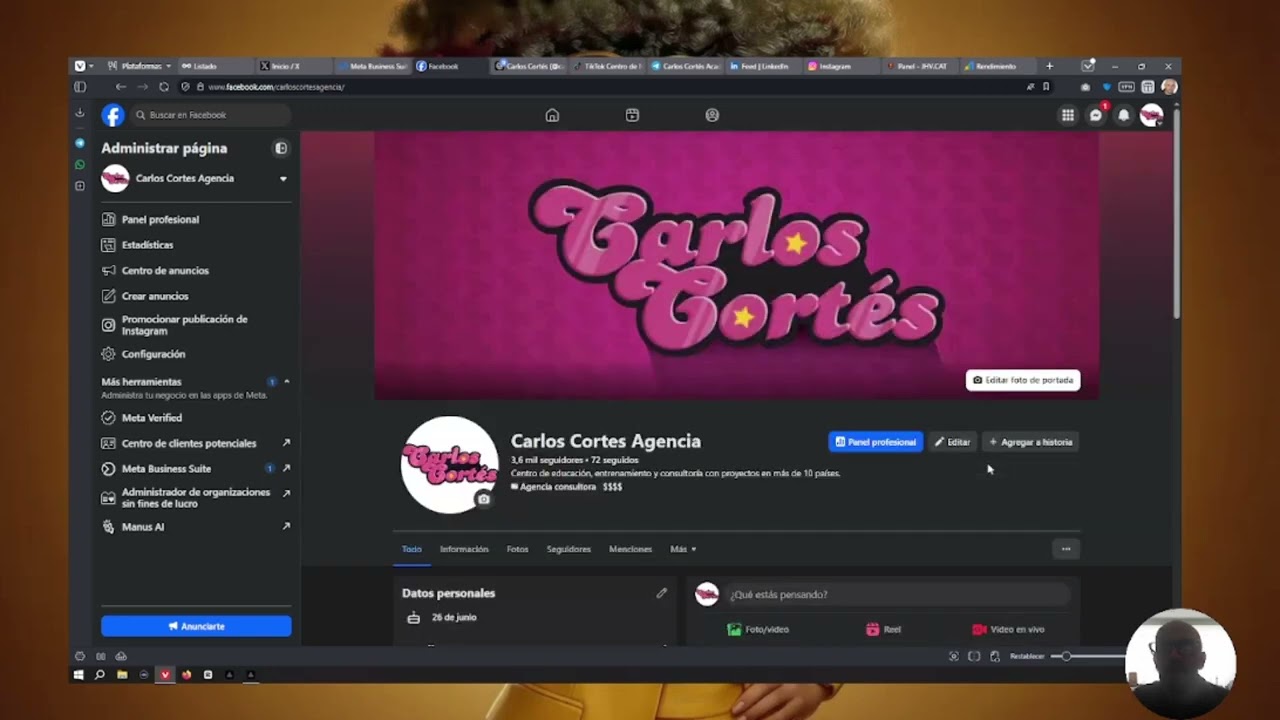
Task: Adjust the browser zoom slider
Action: (x=1066, y=656)
